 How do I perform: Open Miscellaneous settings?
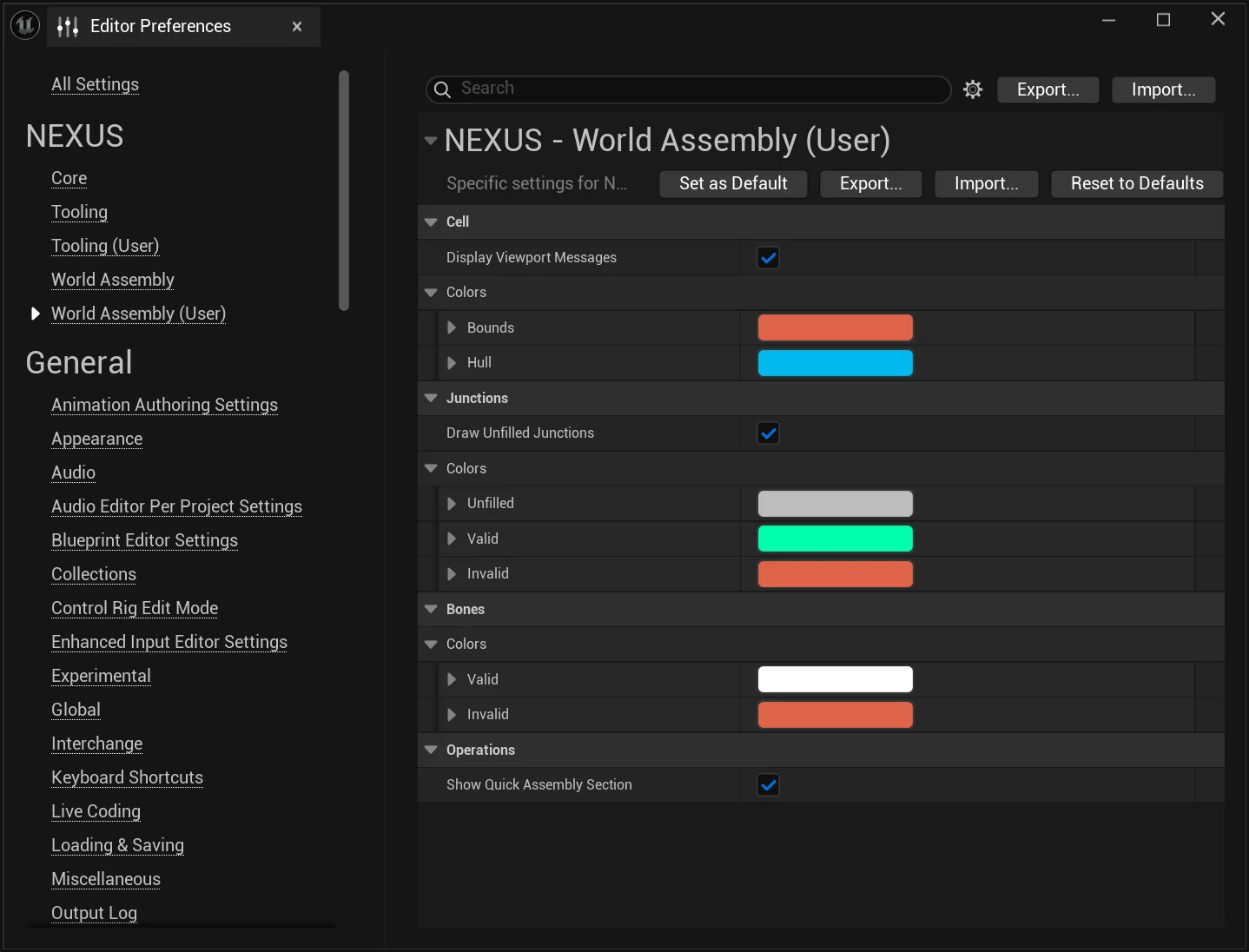(x=106, y=879)
